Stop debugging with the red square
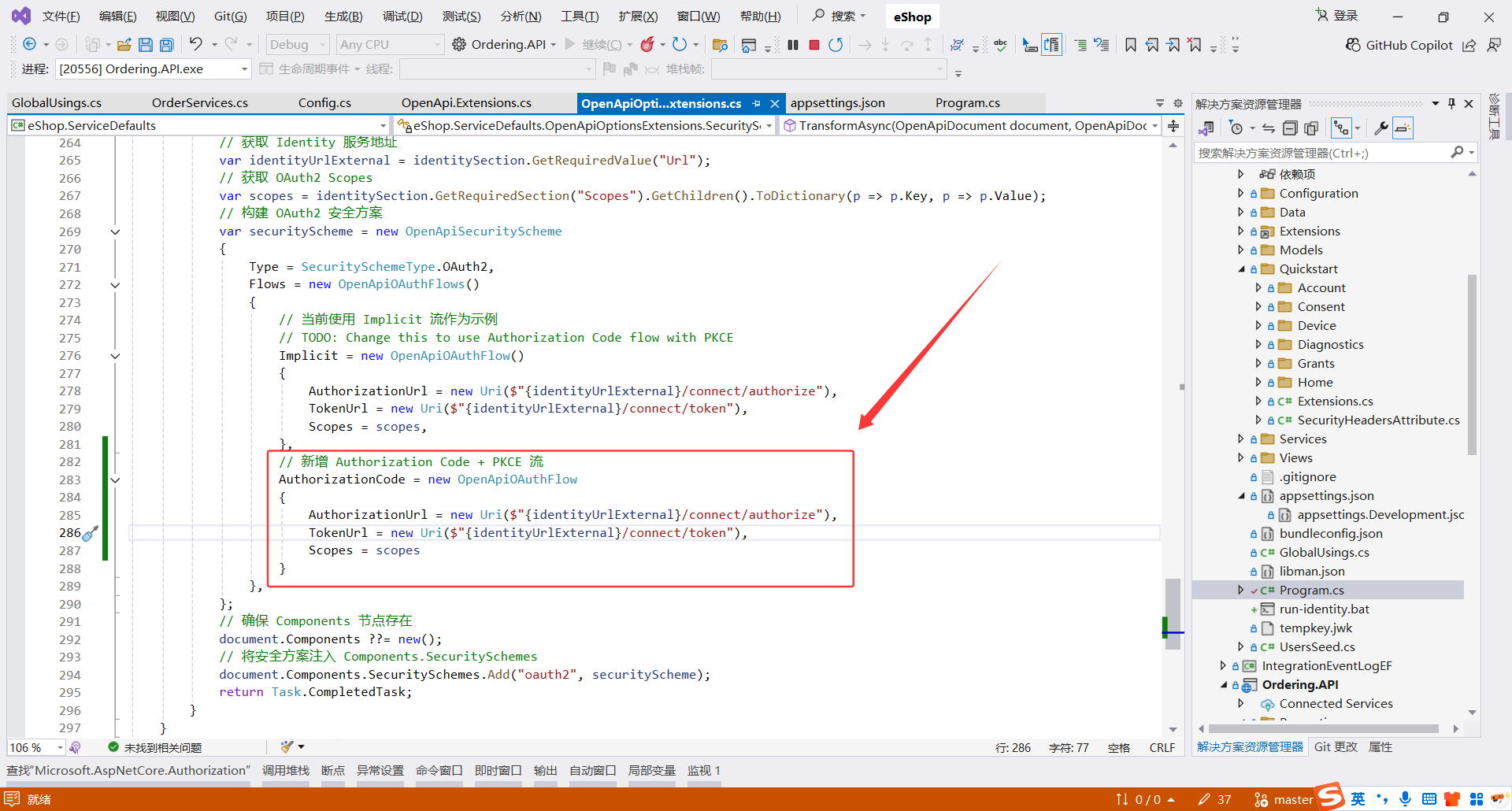The width and height of the screenshot is (1512, 811). tap(814, 45)
